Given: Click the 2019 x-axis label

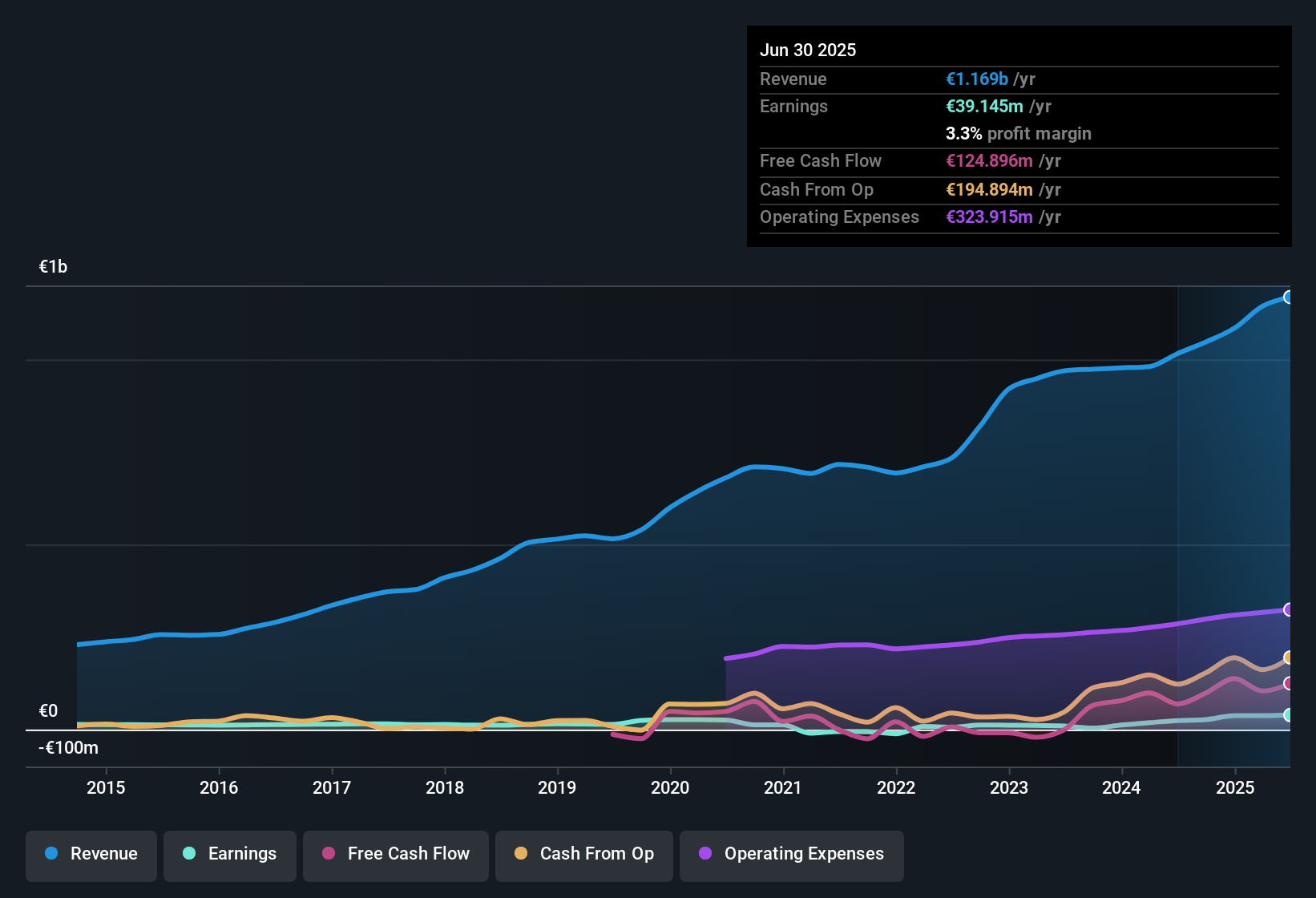Looking at the screenshot, I should pos(557,787).
